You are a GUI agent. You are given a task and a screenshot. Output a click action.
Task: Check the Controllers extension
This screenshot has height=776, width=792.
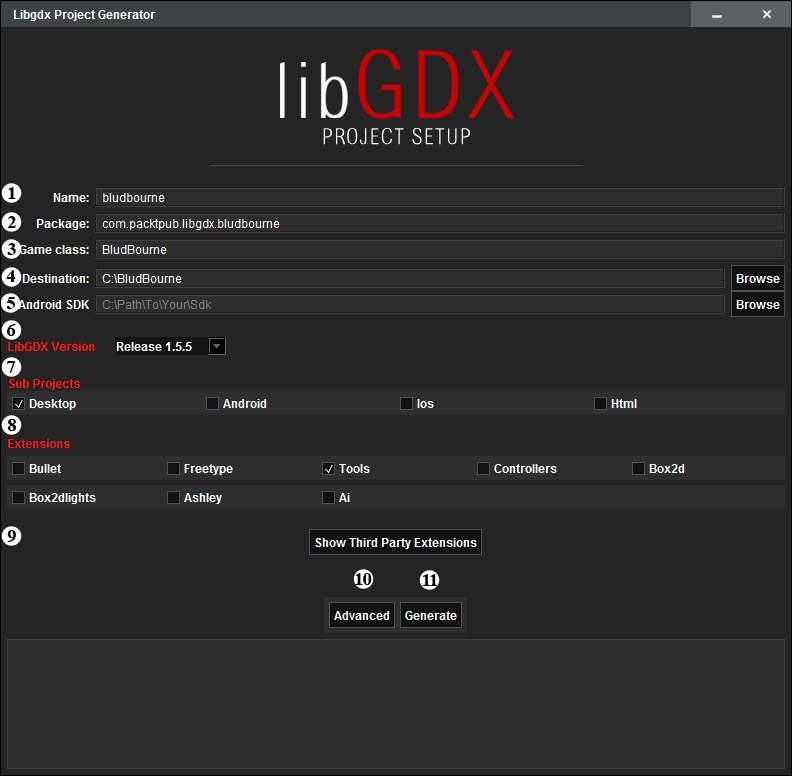point(483,468)
